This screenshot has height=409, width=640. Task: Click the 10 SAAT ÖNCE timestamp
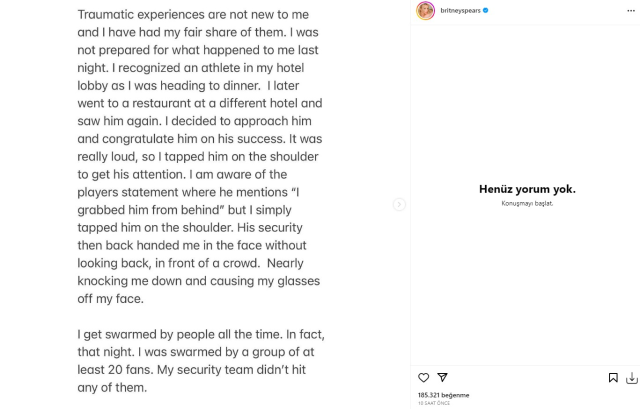[434, 403]
